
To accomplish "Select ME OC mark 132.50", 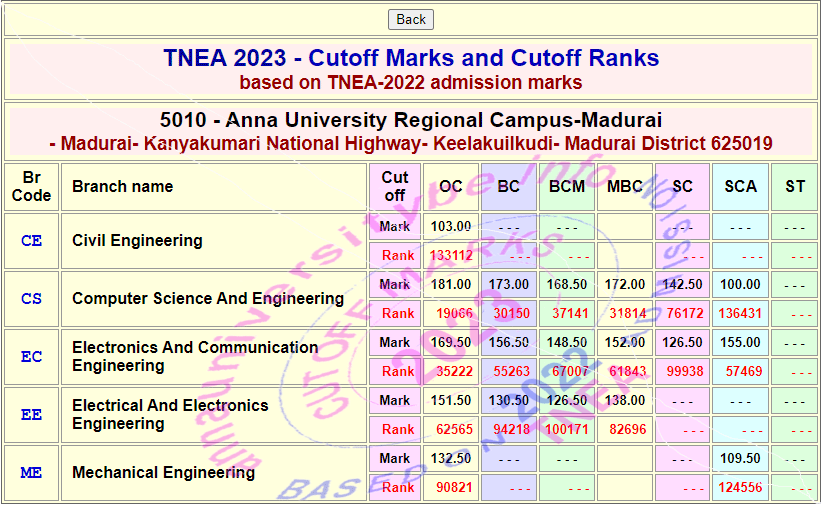I will coord(451,459).
